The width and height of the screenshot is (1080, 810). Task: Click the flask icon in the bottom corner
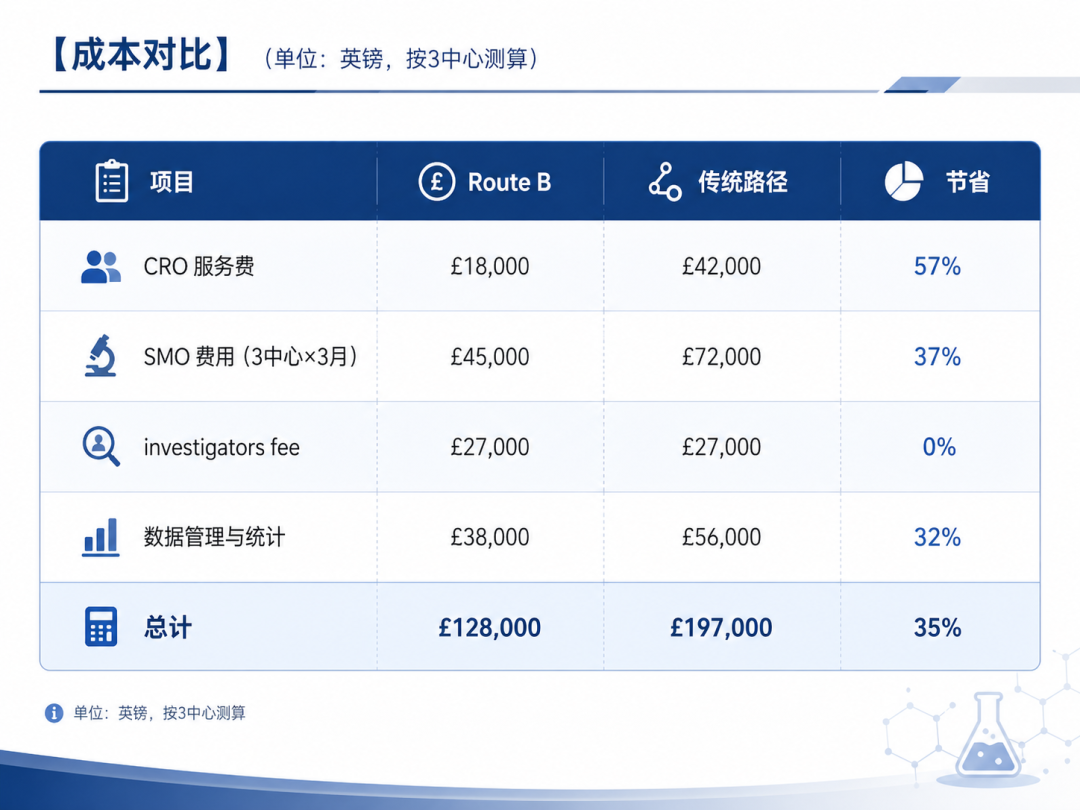pyautogui.click(x=988, y=736)
